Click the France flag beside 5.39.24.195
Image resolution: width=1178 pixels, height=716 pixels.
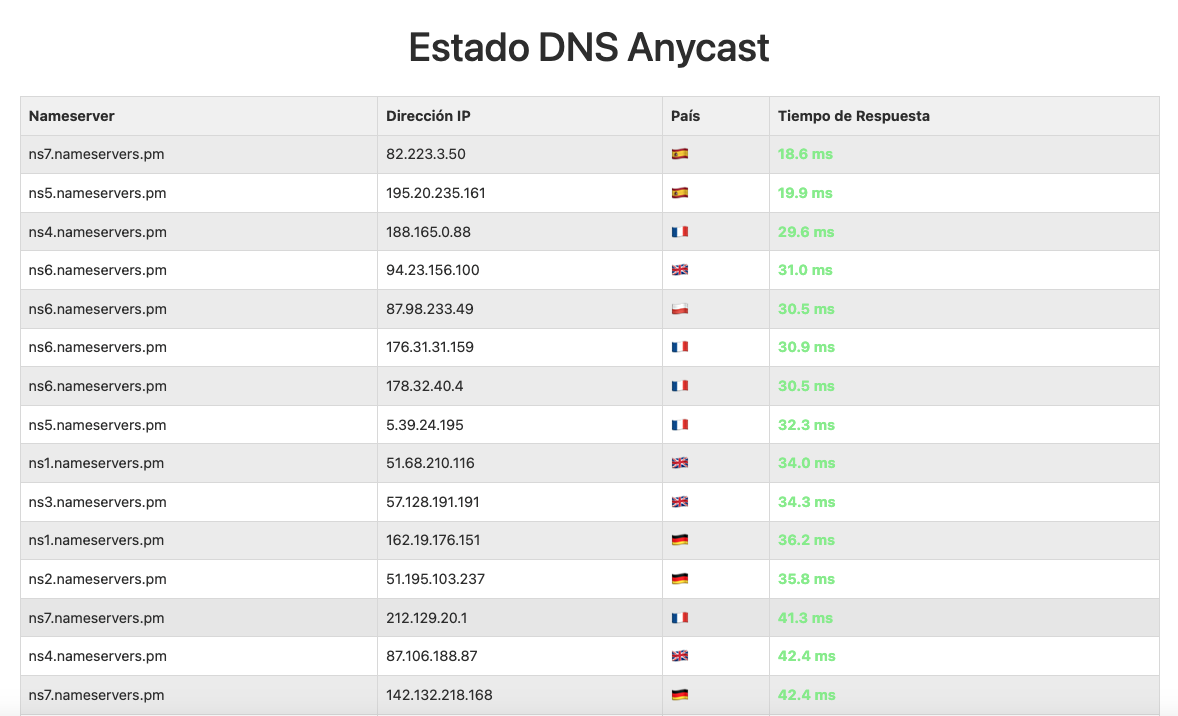tap(680, 425)
